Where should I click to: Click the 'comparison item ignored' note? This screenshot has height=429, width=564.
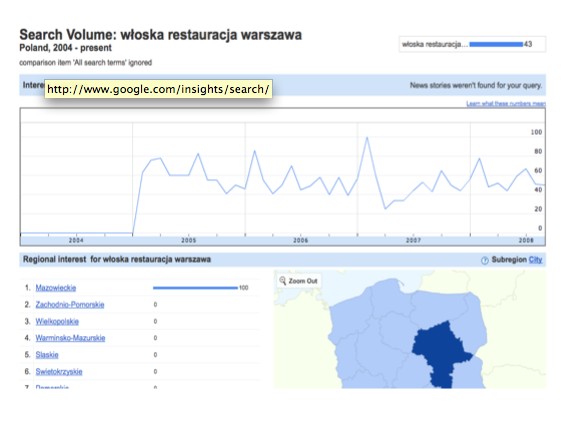pyautogui.click(x=86, y=63)
